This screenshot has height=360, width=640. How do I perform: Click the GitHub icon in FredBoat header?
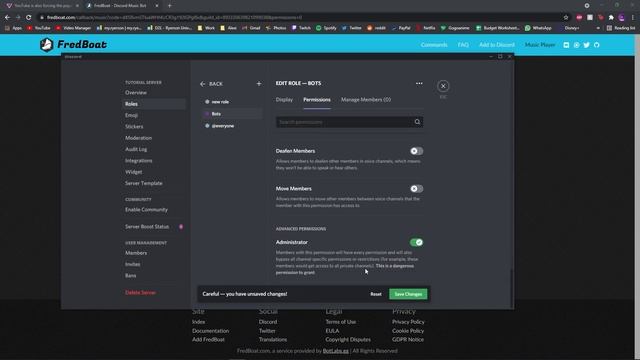597,45
